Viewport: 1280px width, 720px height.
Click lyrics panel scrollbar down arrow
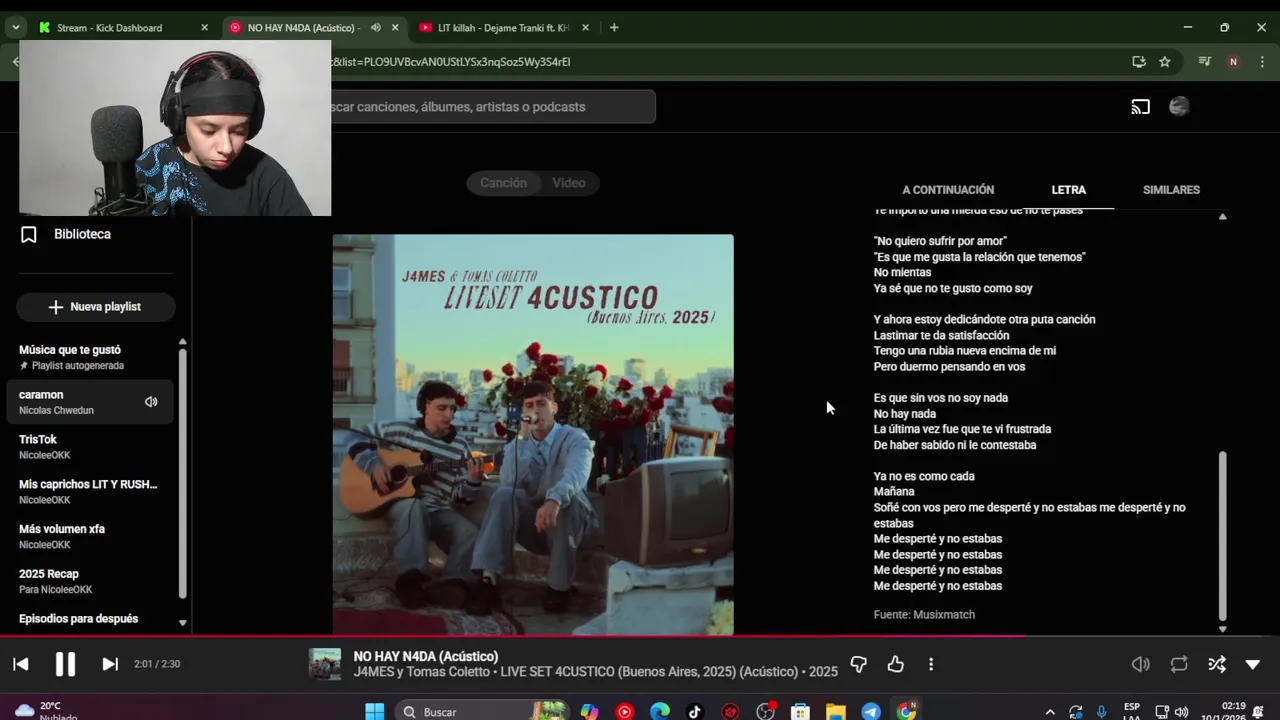[x=1222, y=629]
